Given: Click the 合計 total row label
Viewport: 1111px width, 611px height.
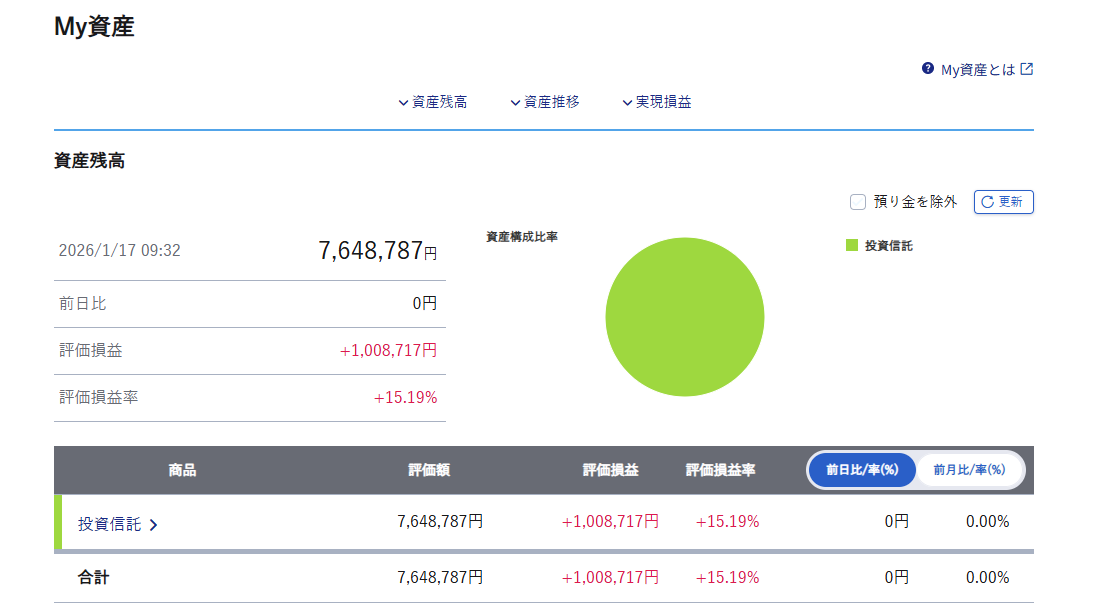Looking at the screenshot, I should tap(93, 577).
